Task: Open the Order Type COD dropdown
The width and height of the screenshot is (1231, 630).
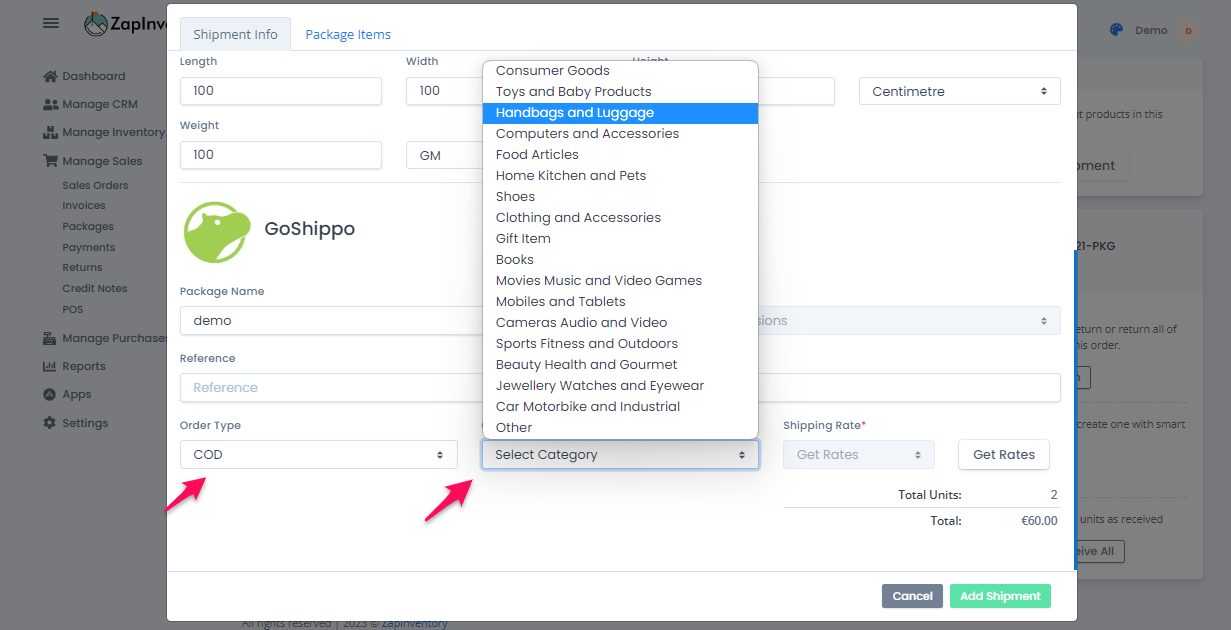Action: [x=318, y=455]
